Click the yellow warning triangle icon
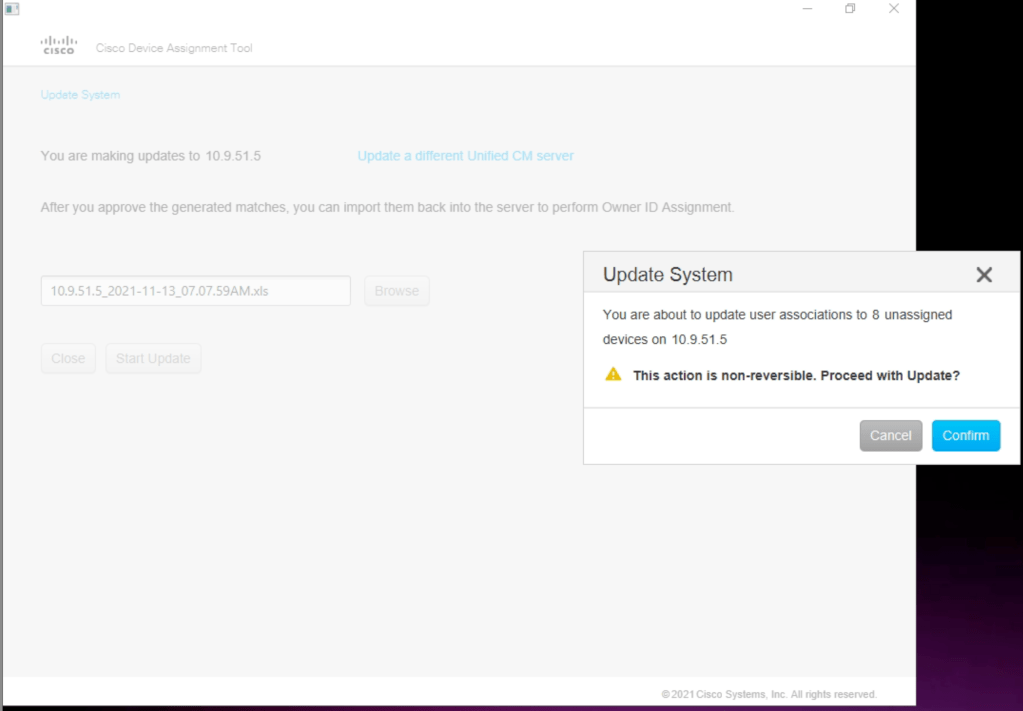The image size is (1023, 711). (614, 375)
